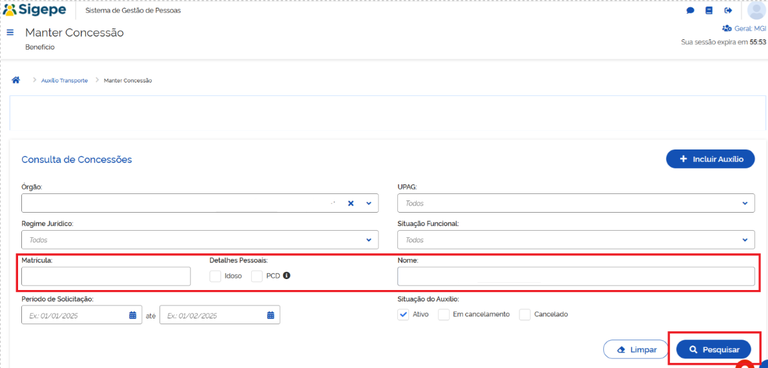The width and height of the screenshot is (768, 368).
Task: Open the Situação Funcional dropdown
Action: click(x=576, y=240)
